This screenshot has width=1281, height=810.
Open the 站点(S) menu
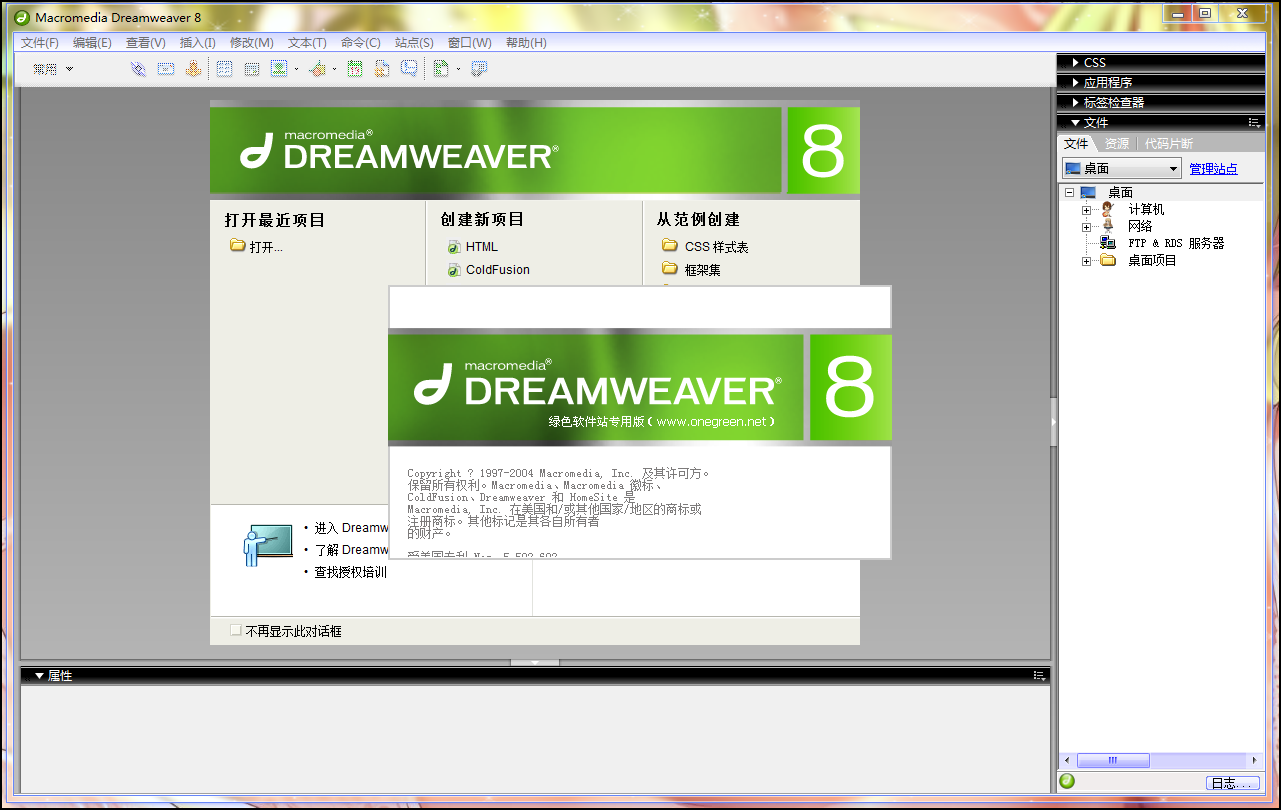(x=414, y=43)
